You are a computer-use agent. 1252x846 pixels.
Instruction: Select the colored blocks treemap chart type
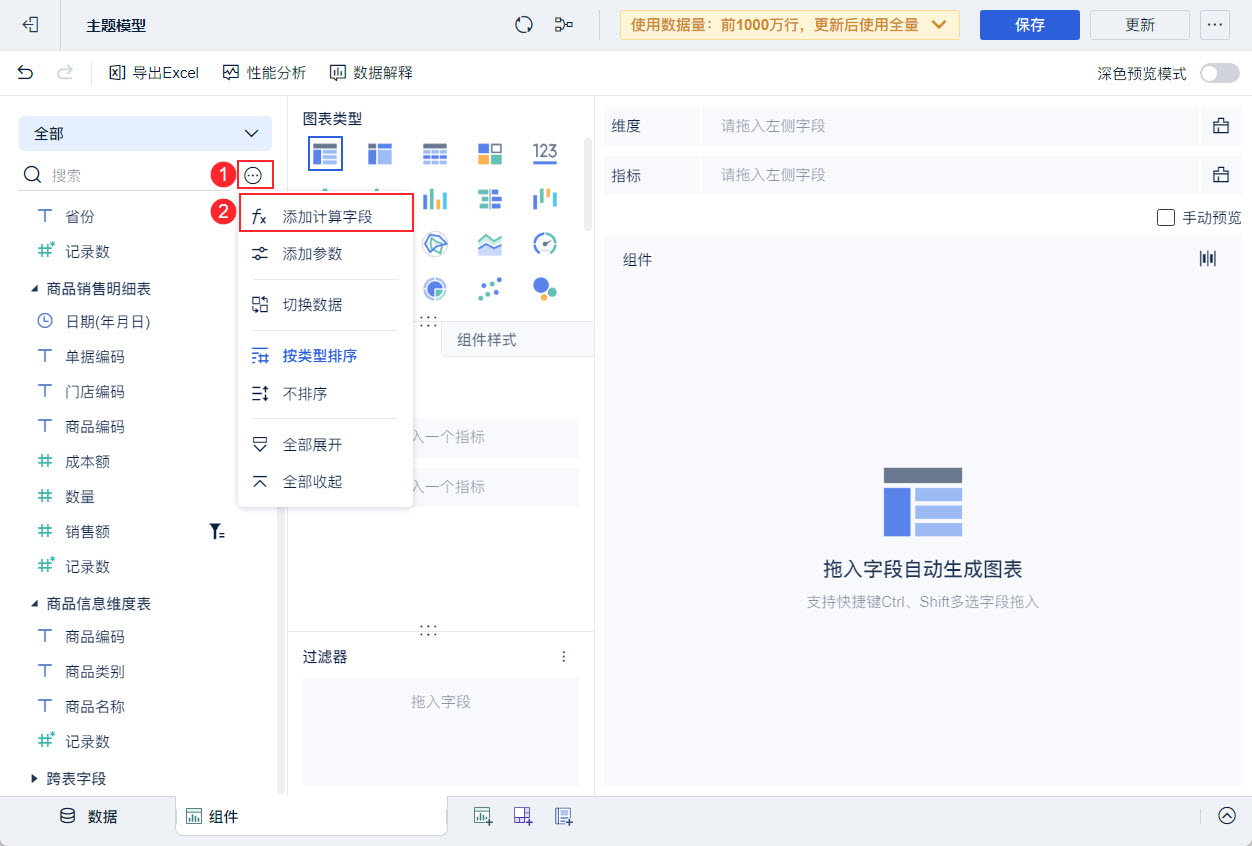[x=490, y=153]
